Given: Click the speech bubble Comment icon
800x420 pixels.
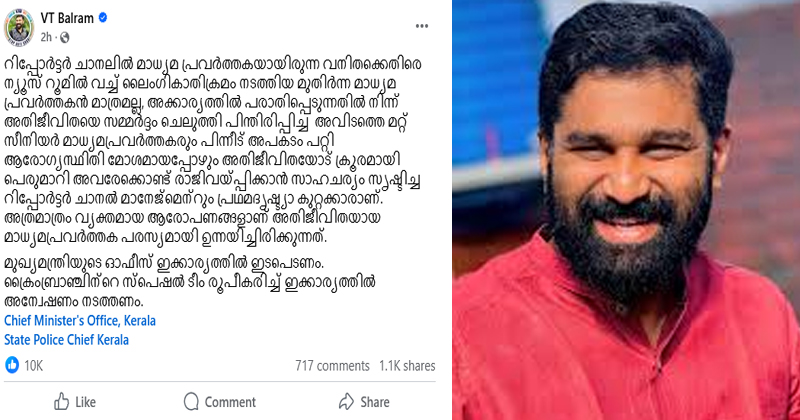Looking at the screenshot, I should (191, 402).
